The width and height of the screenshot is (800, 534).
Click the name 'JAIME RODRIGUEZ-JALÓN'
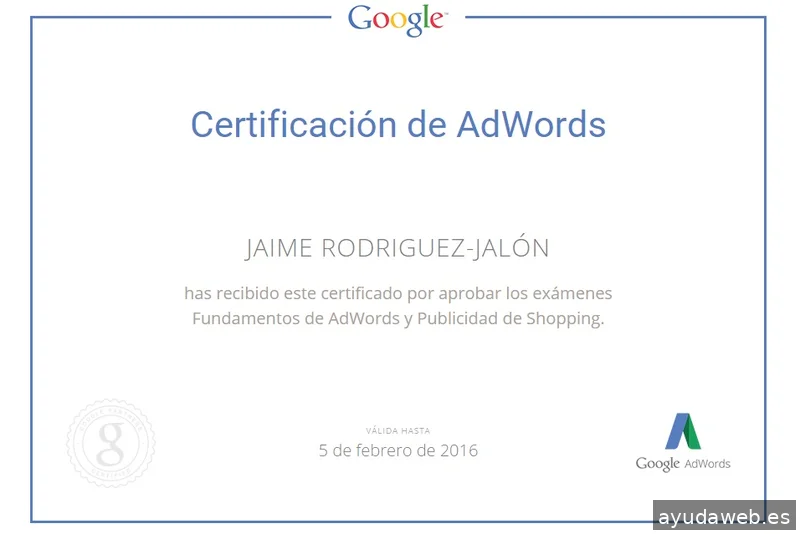click(397, 248)
